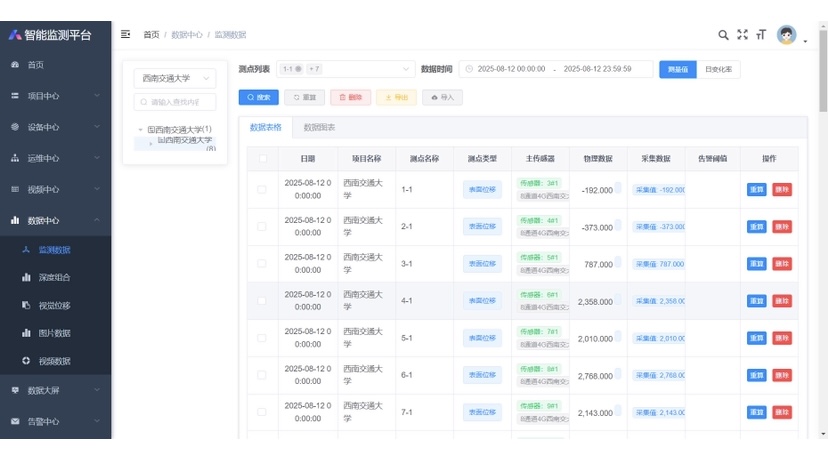
Task: Click the 导出 export button
Action: (x=396, y=97)
